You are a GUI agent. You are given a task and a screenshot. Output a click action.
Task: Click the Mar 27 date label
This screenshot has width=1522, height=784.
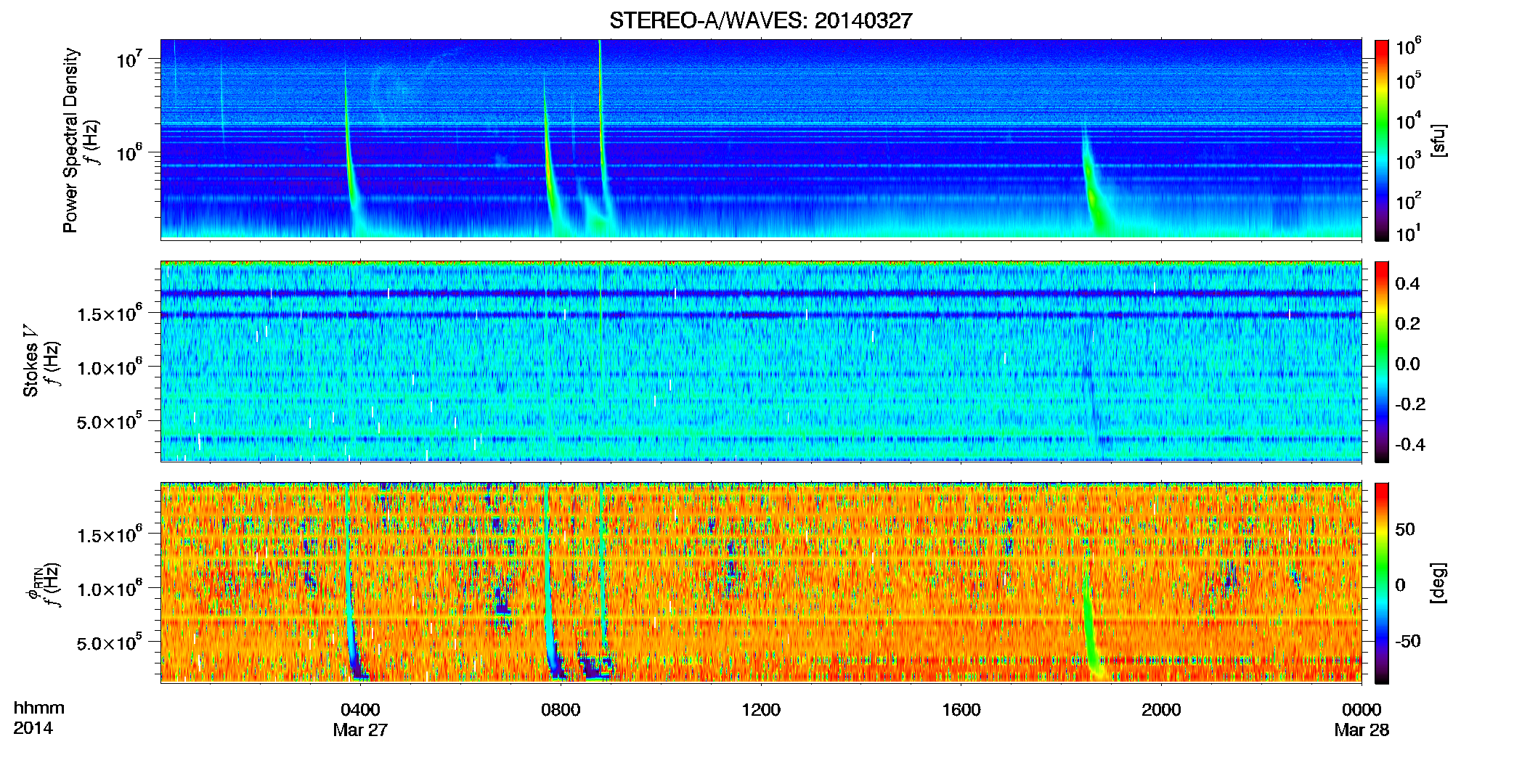pos(360,730)
